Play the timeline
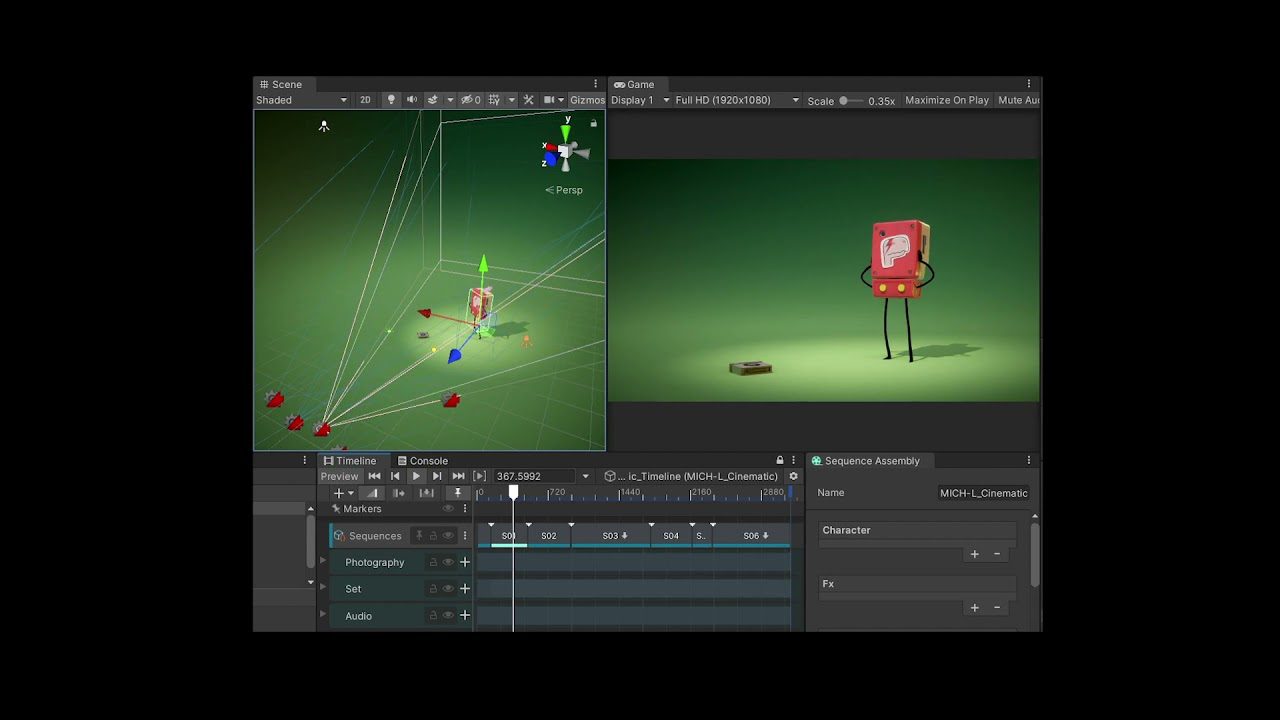1280x720 pixels. pyautogui.click(x=416, y=476)
